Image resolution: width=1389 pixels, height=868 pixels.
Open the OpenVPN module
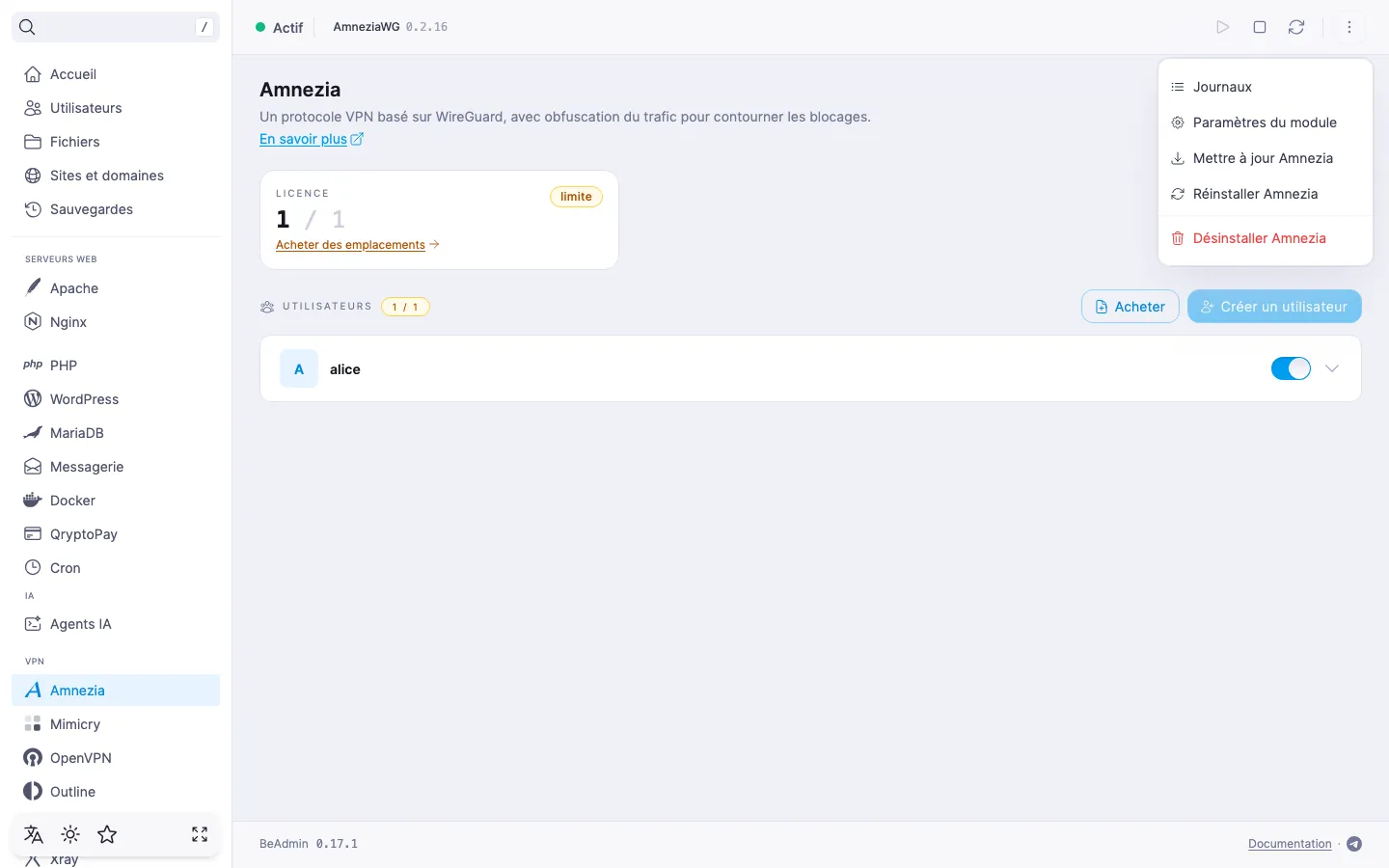(116, 758)
